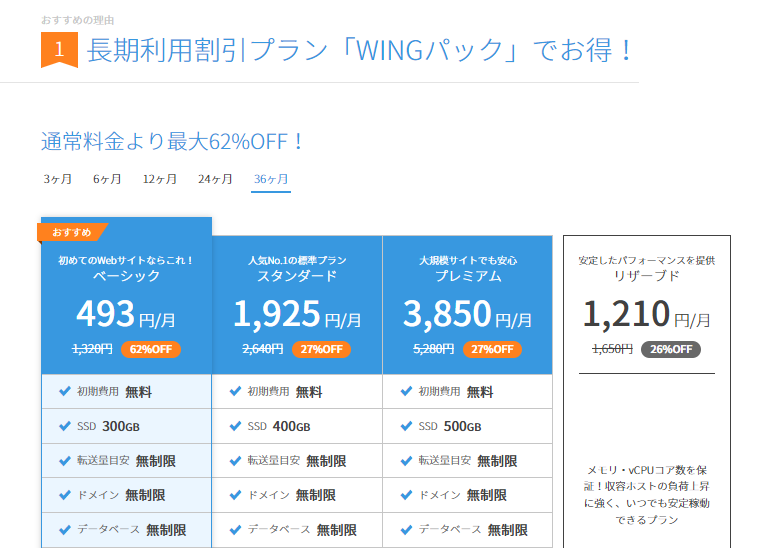765x548 pixels.
Task: Click checkmark beside ベーシック 初期費用 無料
Action: [65, 391]
